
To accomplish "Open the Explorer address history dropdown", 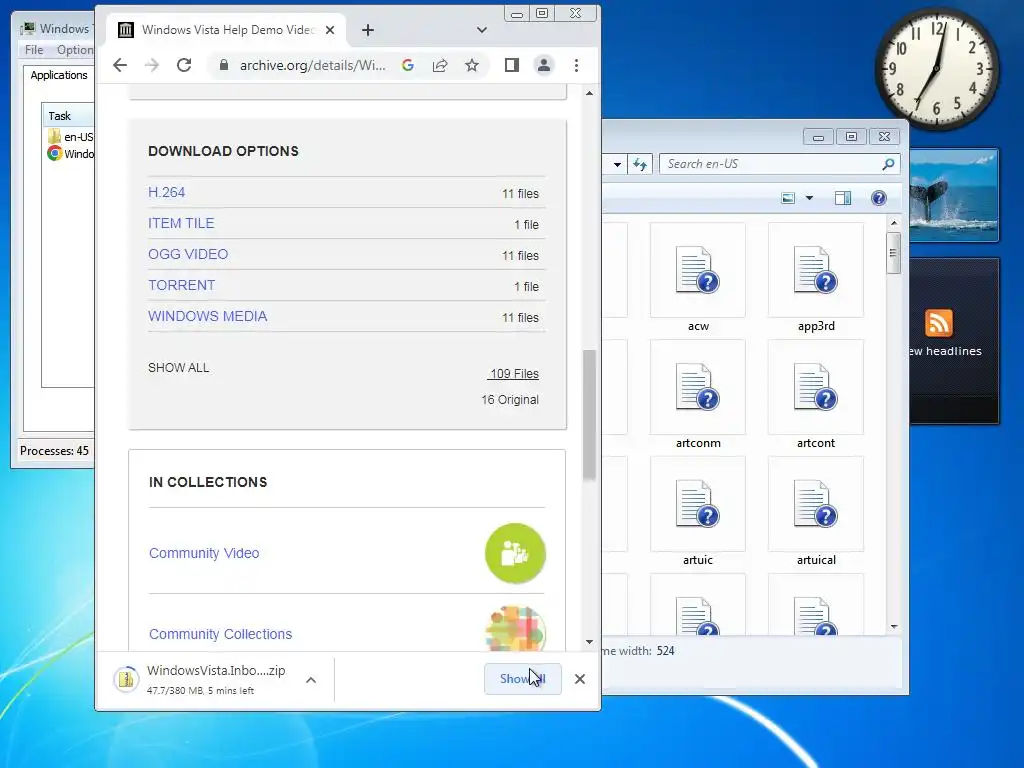I will [617, 164].
